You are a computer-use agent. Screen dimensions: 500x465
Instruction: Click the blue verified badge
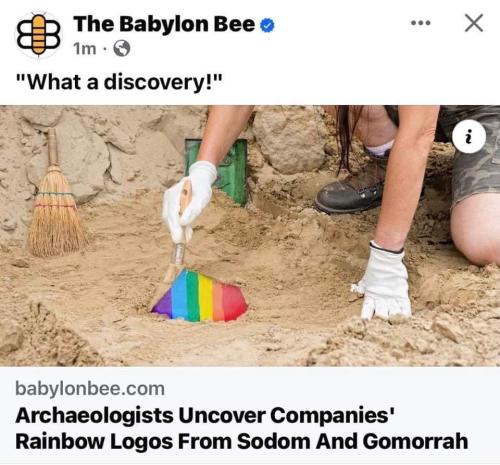click(x=267, y=25)
